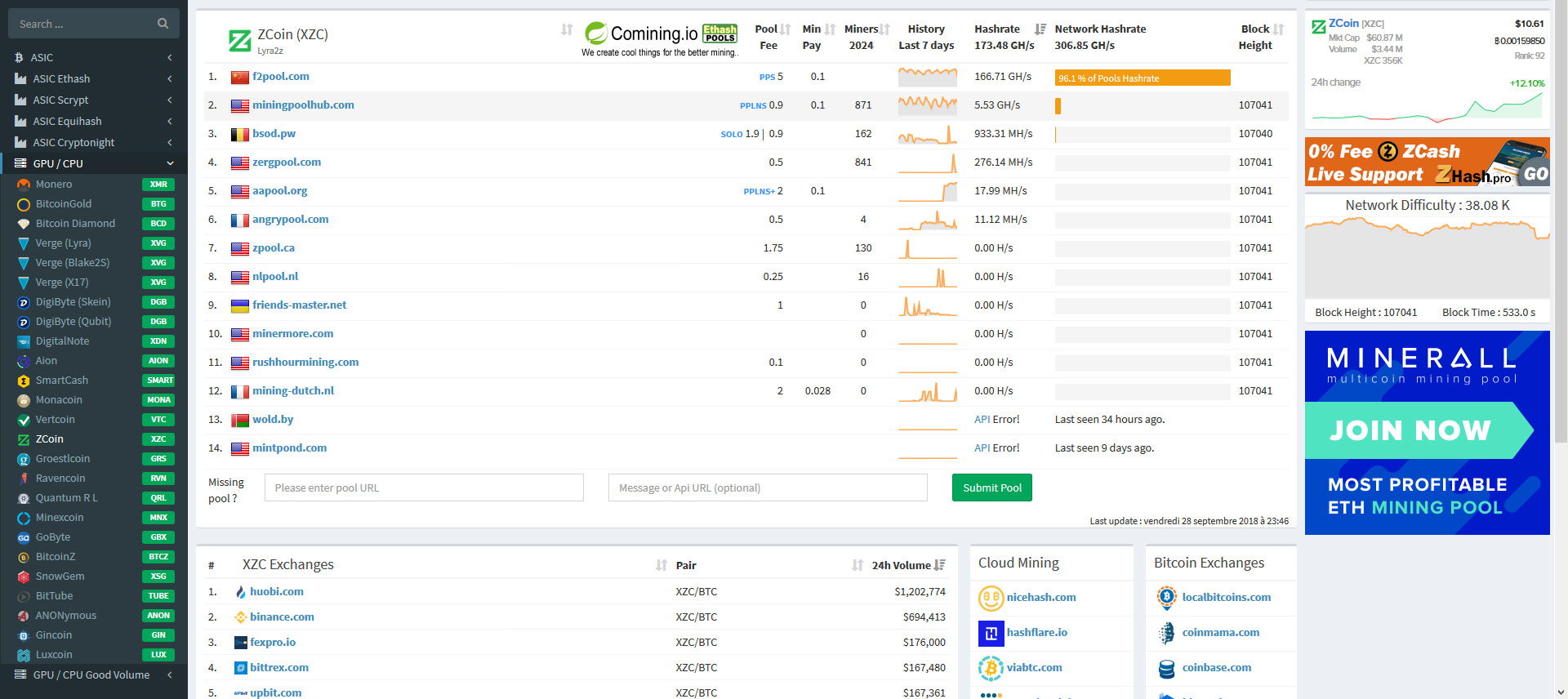The height and width of the screenshot is (699, 1568).
Task: Open the miningpoolhub.com pool link
Action: pos(303,105)
